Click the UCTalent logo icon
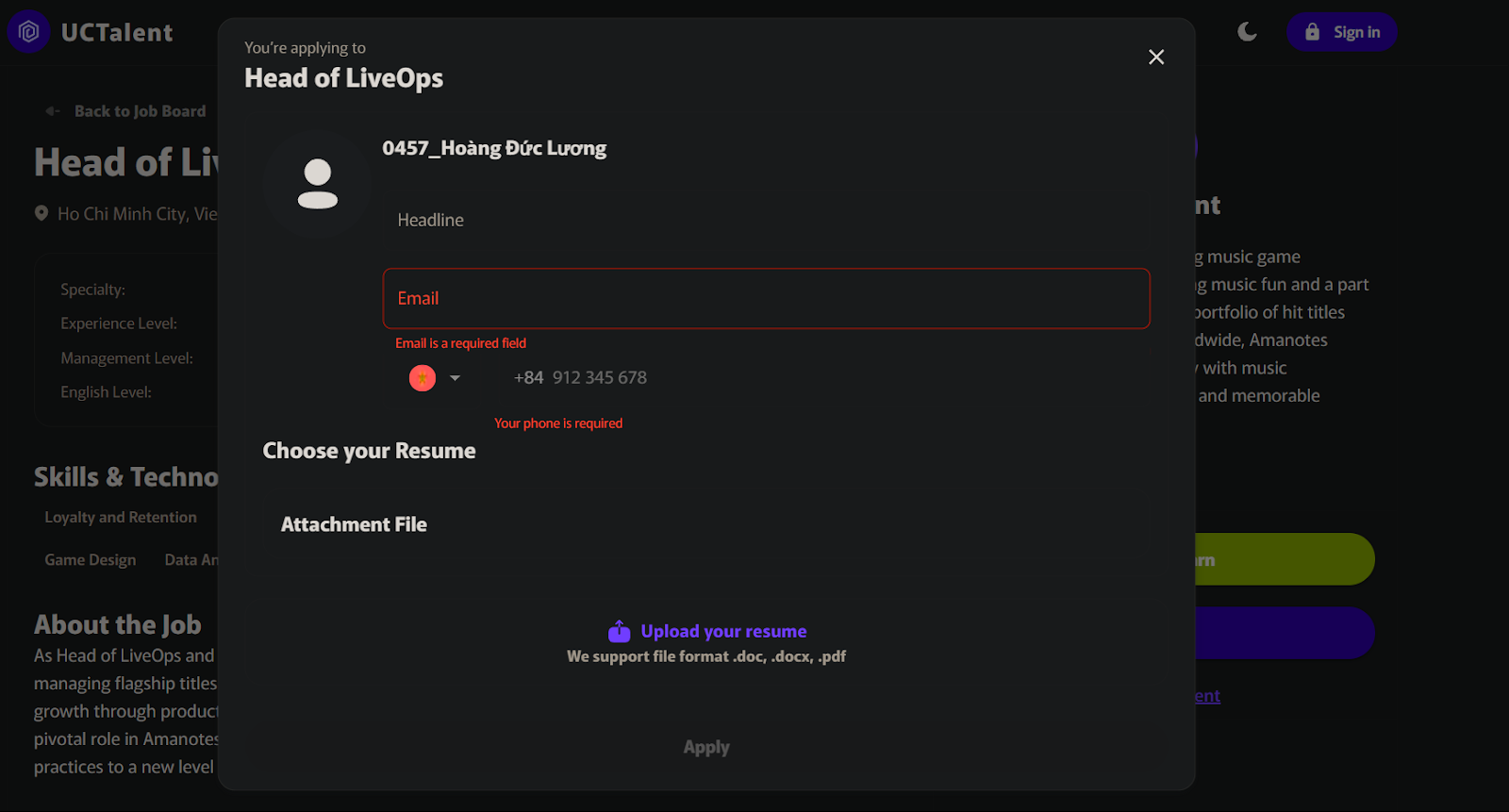1509x812 pixels. click(x=28, y=32)
